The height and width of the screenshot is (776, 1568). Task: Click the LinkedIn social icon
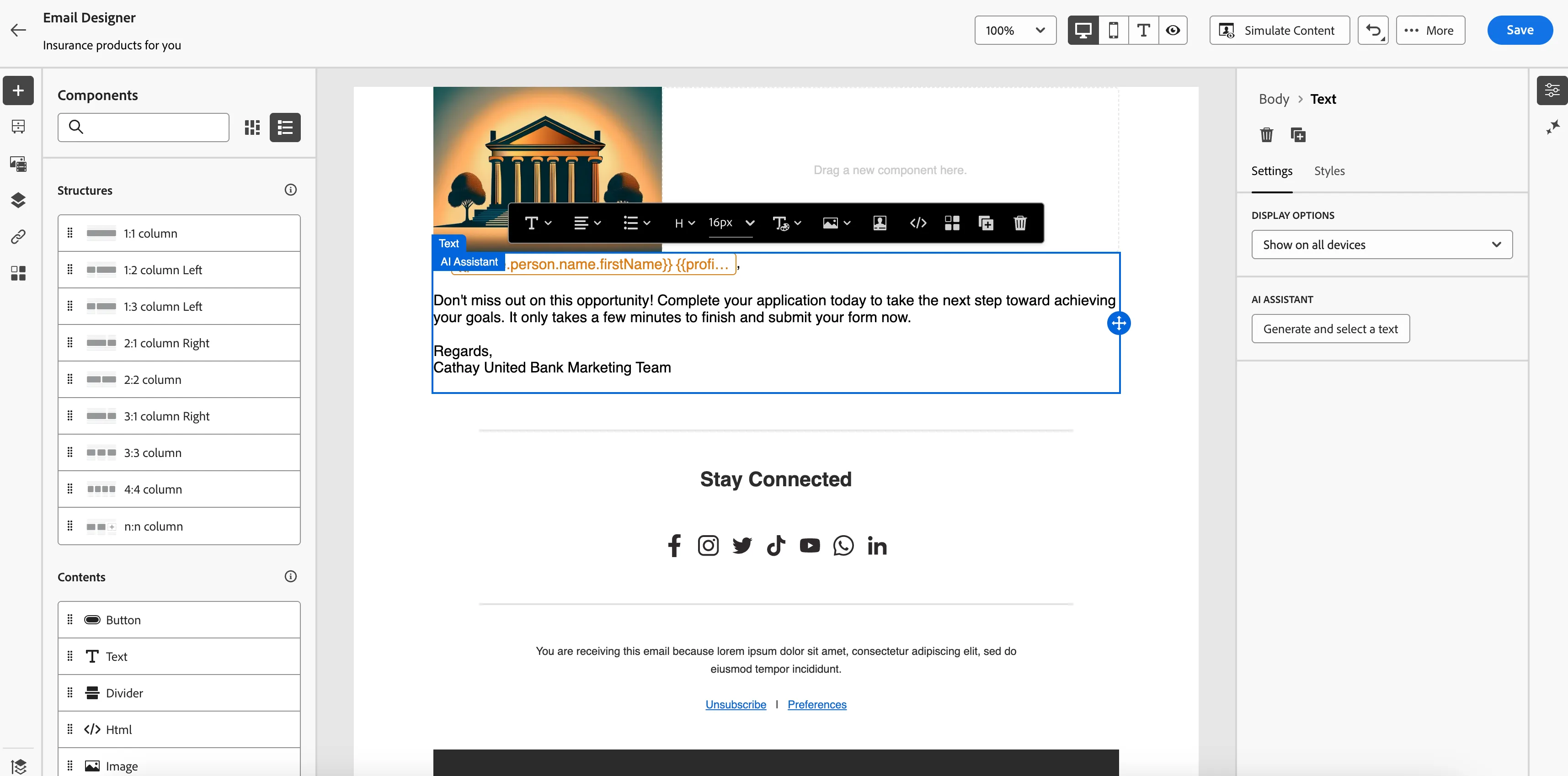[876, 545]
